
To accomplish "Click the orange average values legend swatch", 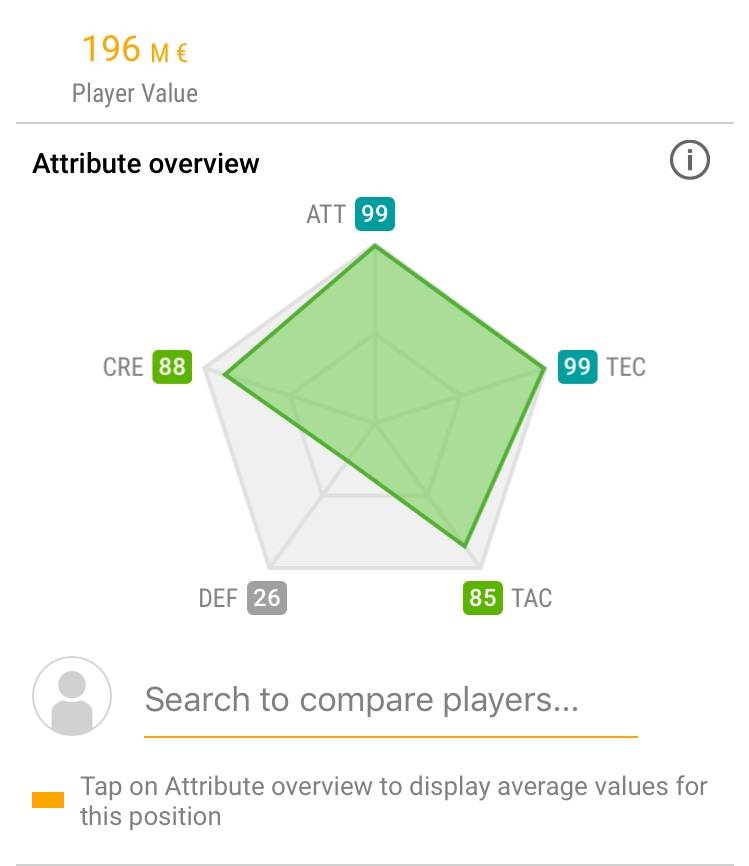I will click(x=48, y=800).
